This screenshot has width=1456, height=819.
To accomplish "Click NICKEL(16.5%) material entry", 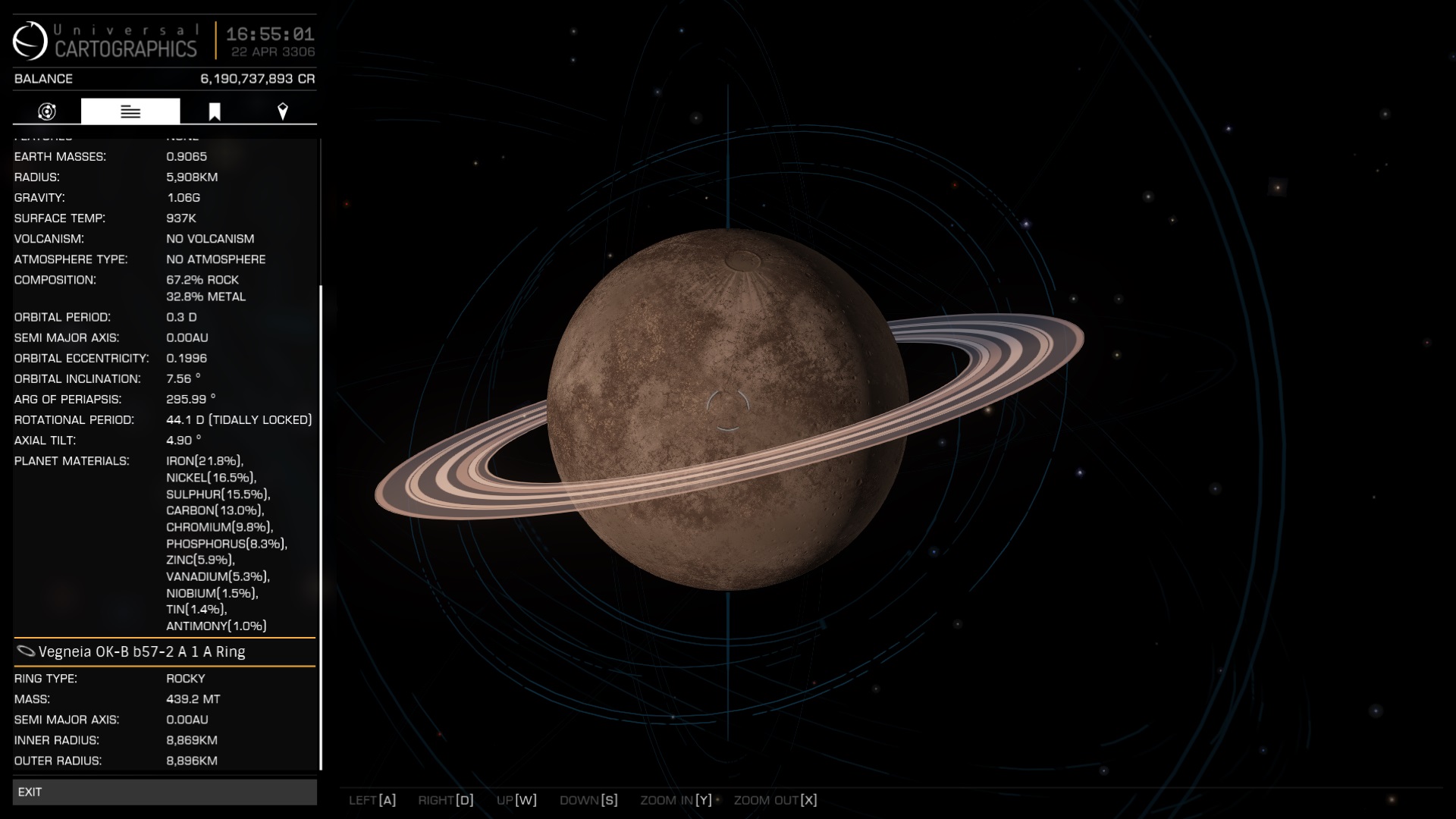I will coord(212,478).
